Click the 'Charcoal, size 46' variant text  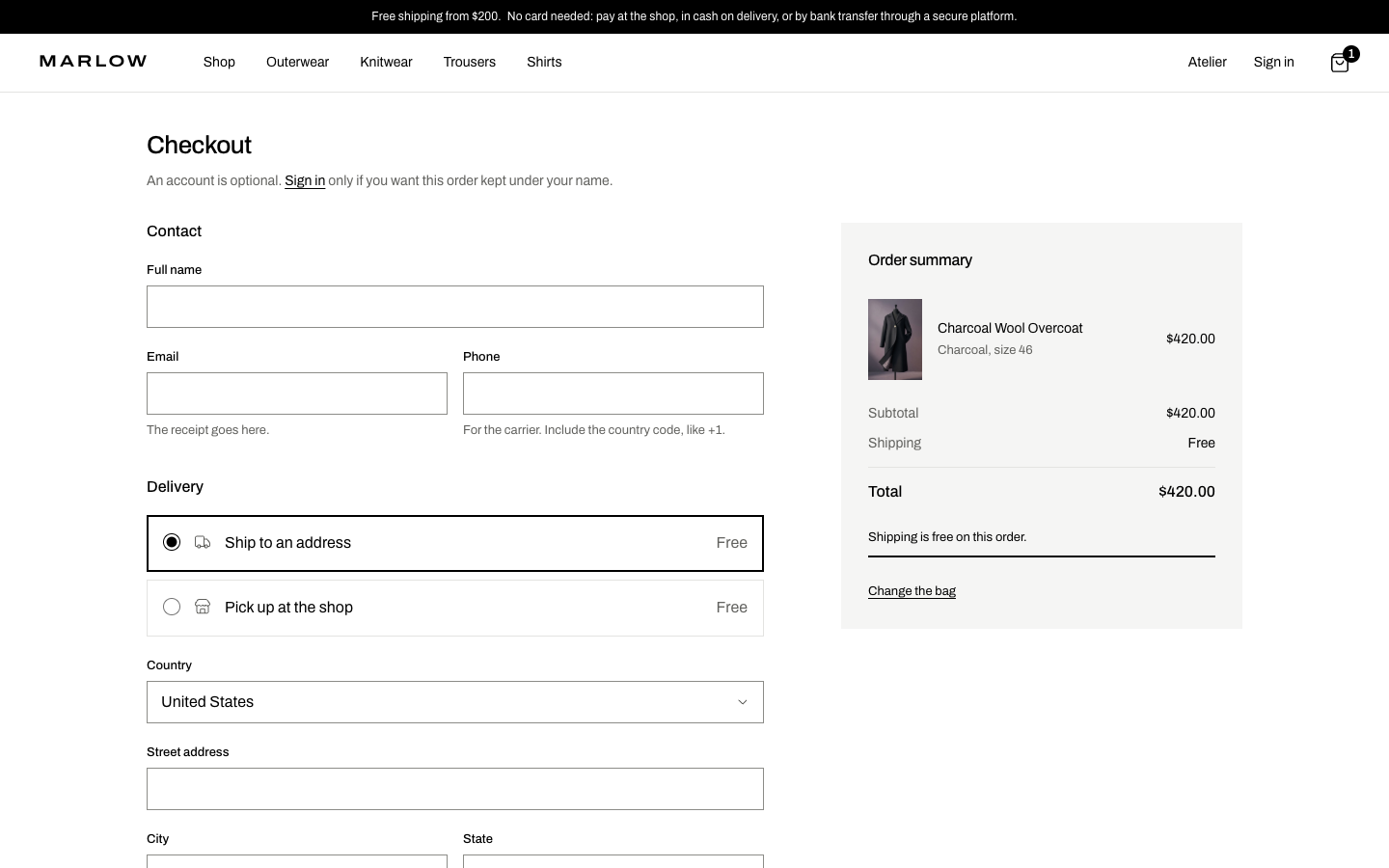pos(985,350)
